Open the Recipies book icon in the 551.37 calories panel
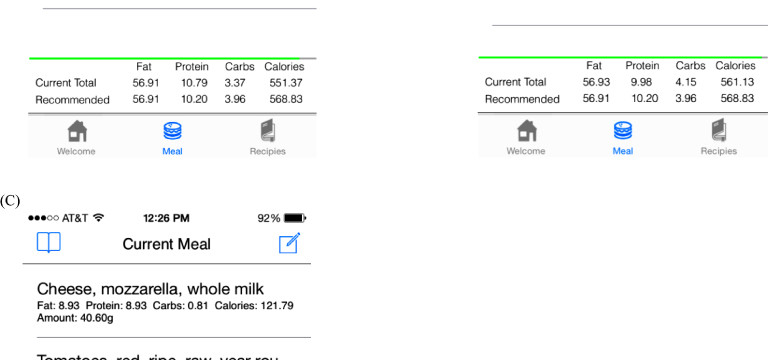The height and width of the screenshot is (360, 769). [x=268, y=131]
